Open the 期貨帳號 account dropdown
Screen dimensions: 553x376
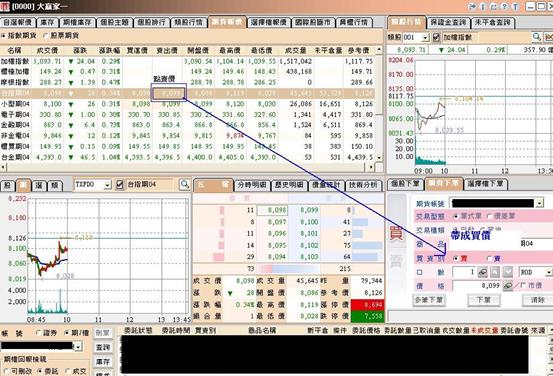pyautogui.click(x=539, y=203)
